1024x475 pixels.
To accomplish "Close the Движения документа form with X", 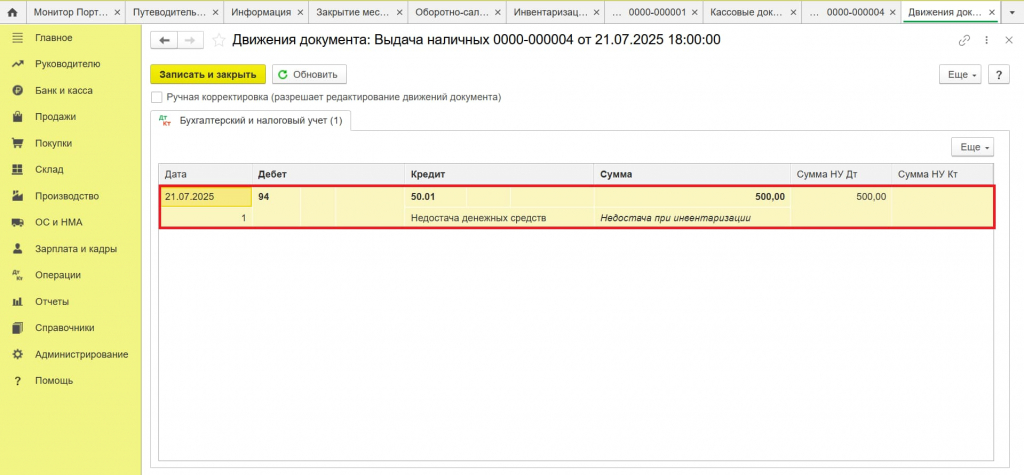I will pos(1008,40).
